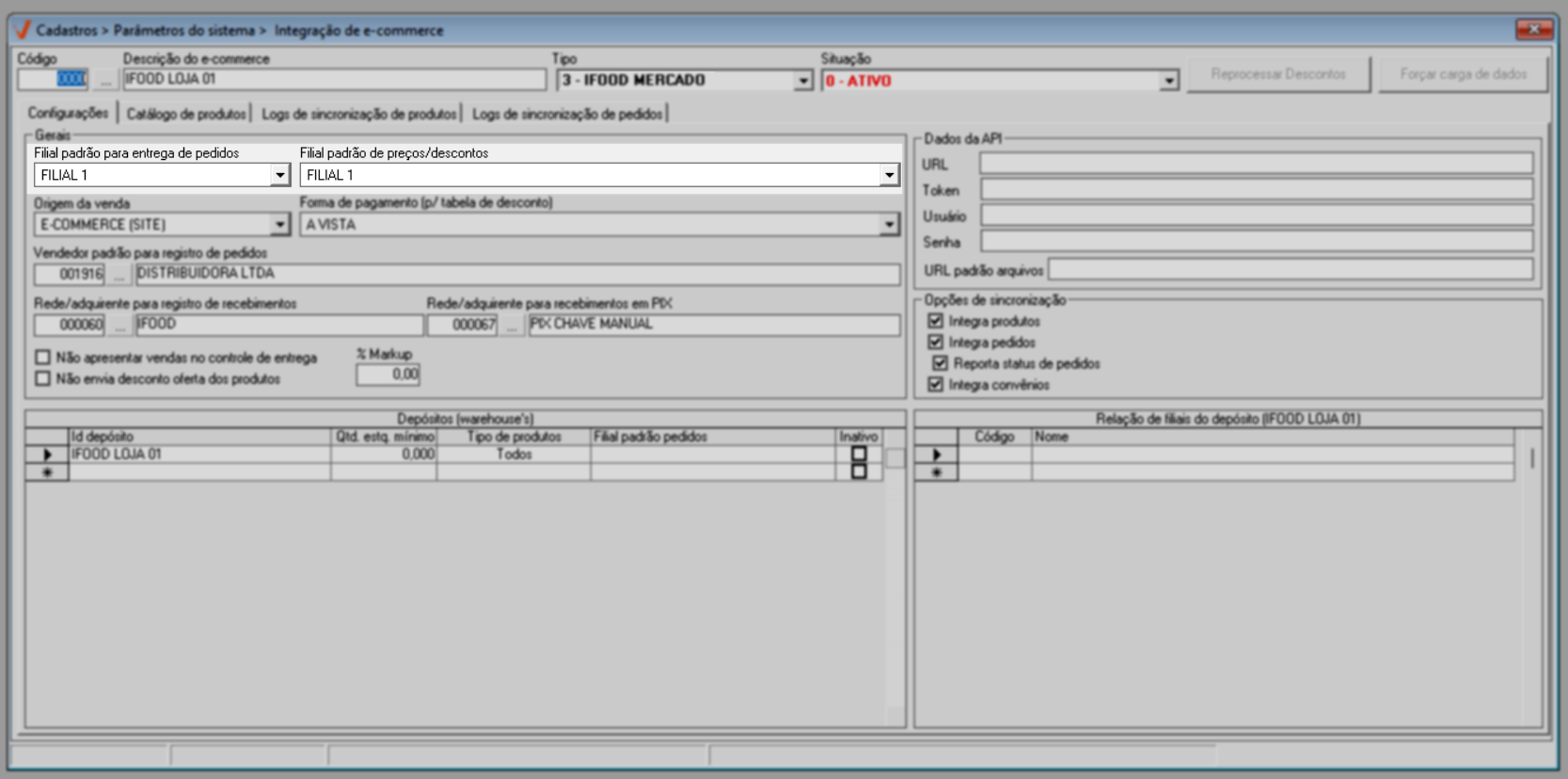Open lookup for Rede/adquirente code 000060
This screenshot has width=1568, height=779.
coord(119,326)
